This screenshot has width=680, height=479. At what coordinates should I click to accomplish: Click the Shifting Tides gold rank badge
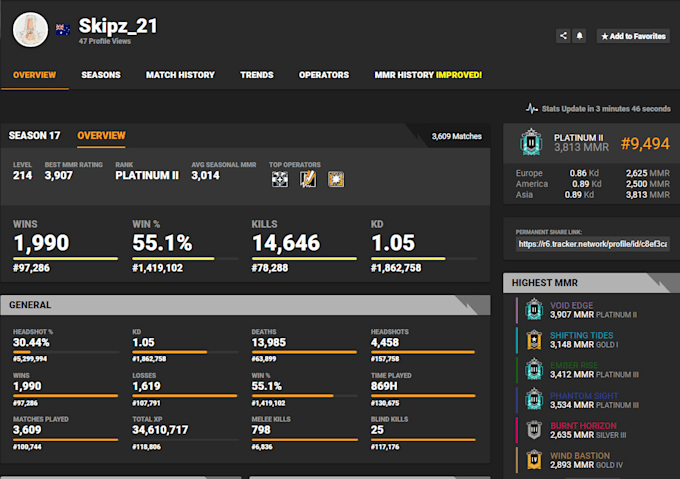click(x=534, y=339)
